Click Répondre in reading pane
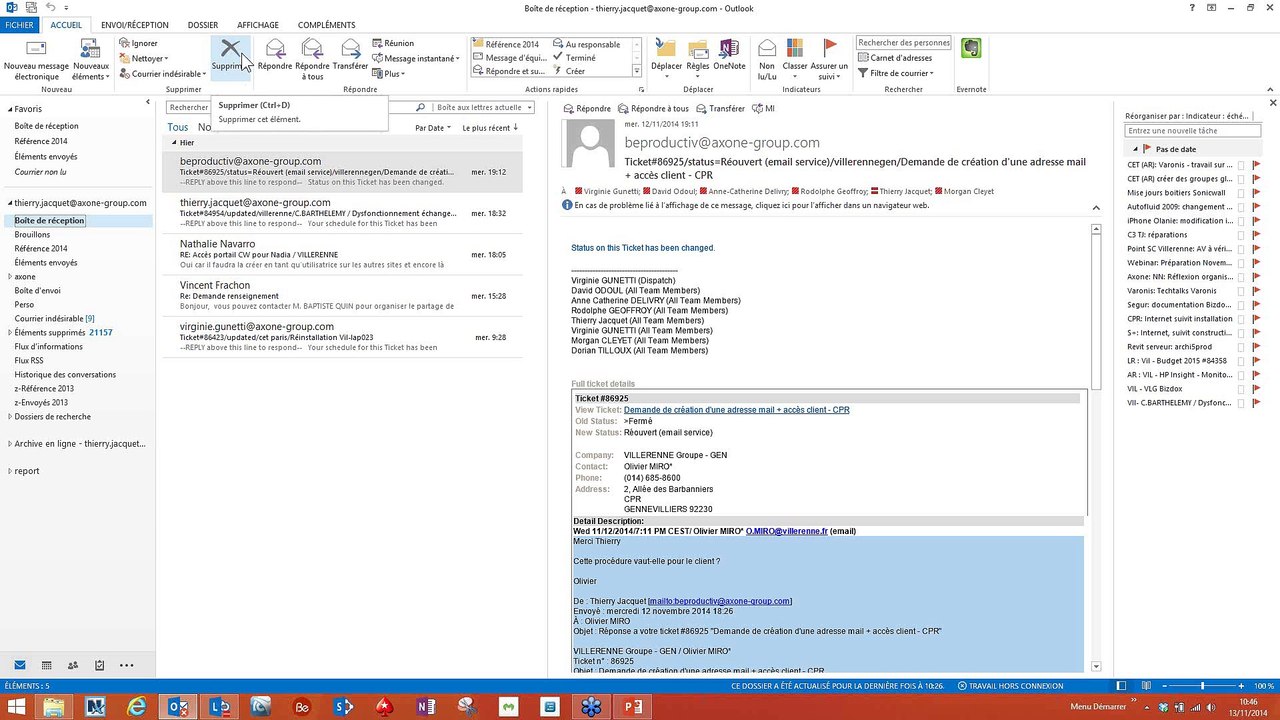The width and height of the screenshot is (1280, 720). coord(587,108)
